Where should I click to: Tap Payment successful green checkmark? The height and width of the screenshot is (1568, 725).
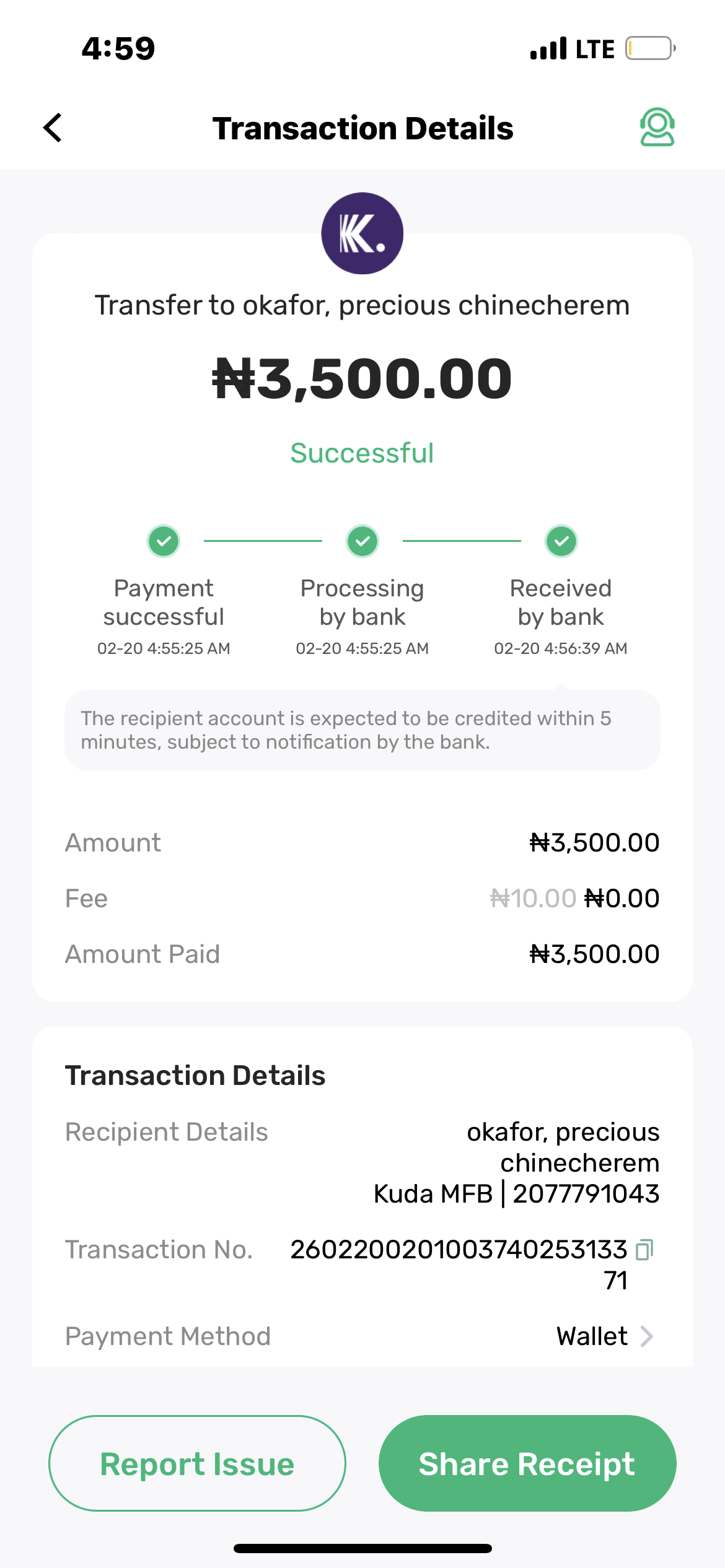click(x=164, y=541)
